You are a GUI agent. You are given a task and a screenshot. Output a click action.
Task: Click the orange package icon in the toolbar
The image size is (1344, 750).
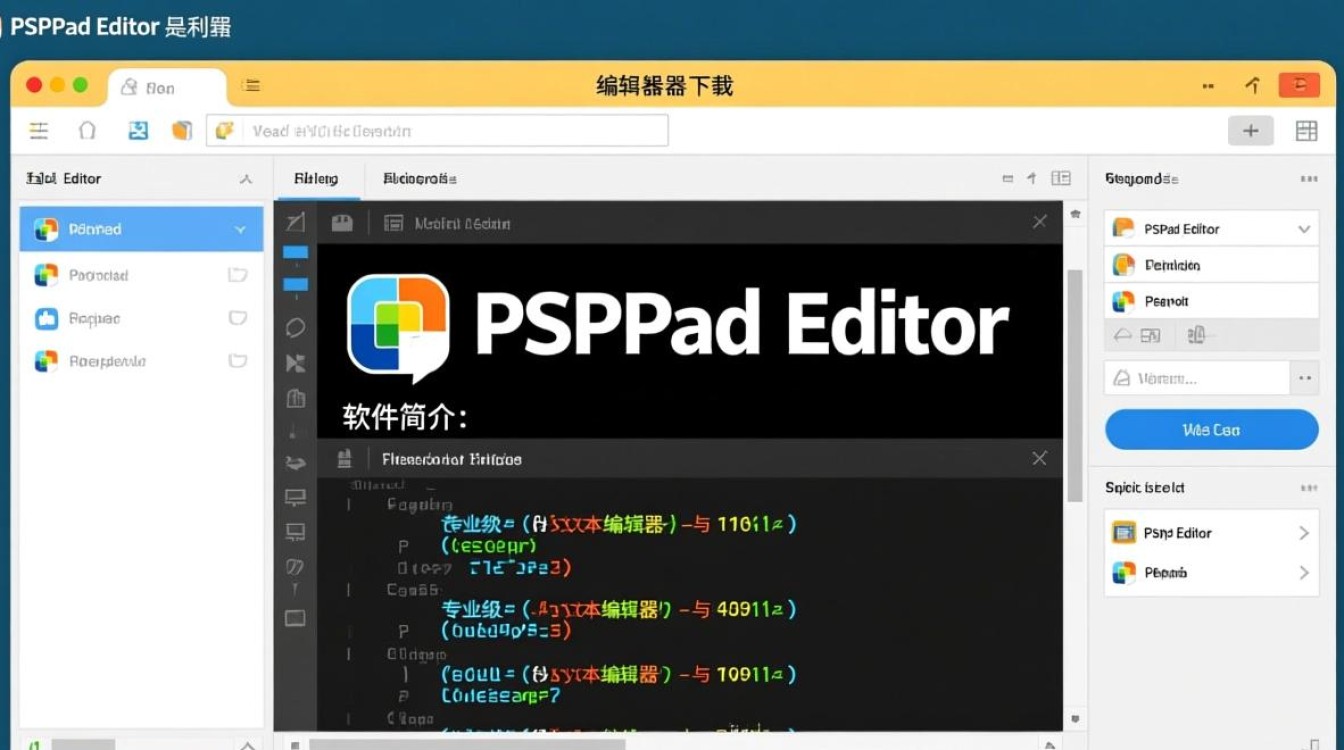pyautogui.click(x=184, y=130)
